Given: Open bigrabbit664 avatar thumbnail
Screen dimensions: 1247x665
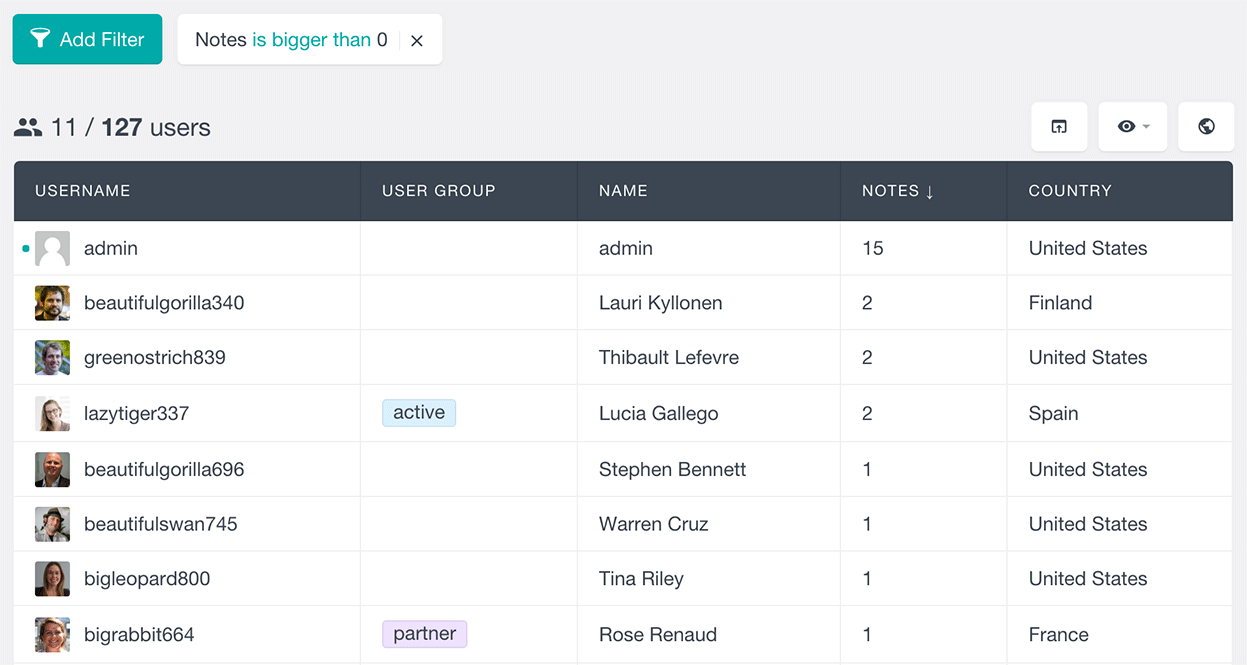Looking at the screenshot, I should click(x=52, y=635).
